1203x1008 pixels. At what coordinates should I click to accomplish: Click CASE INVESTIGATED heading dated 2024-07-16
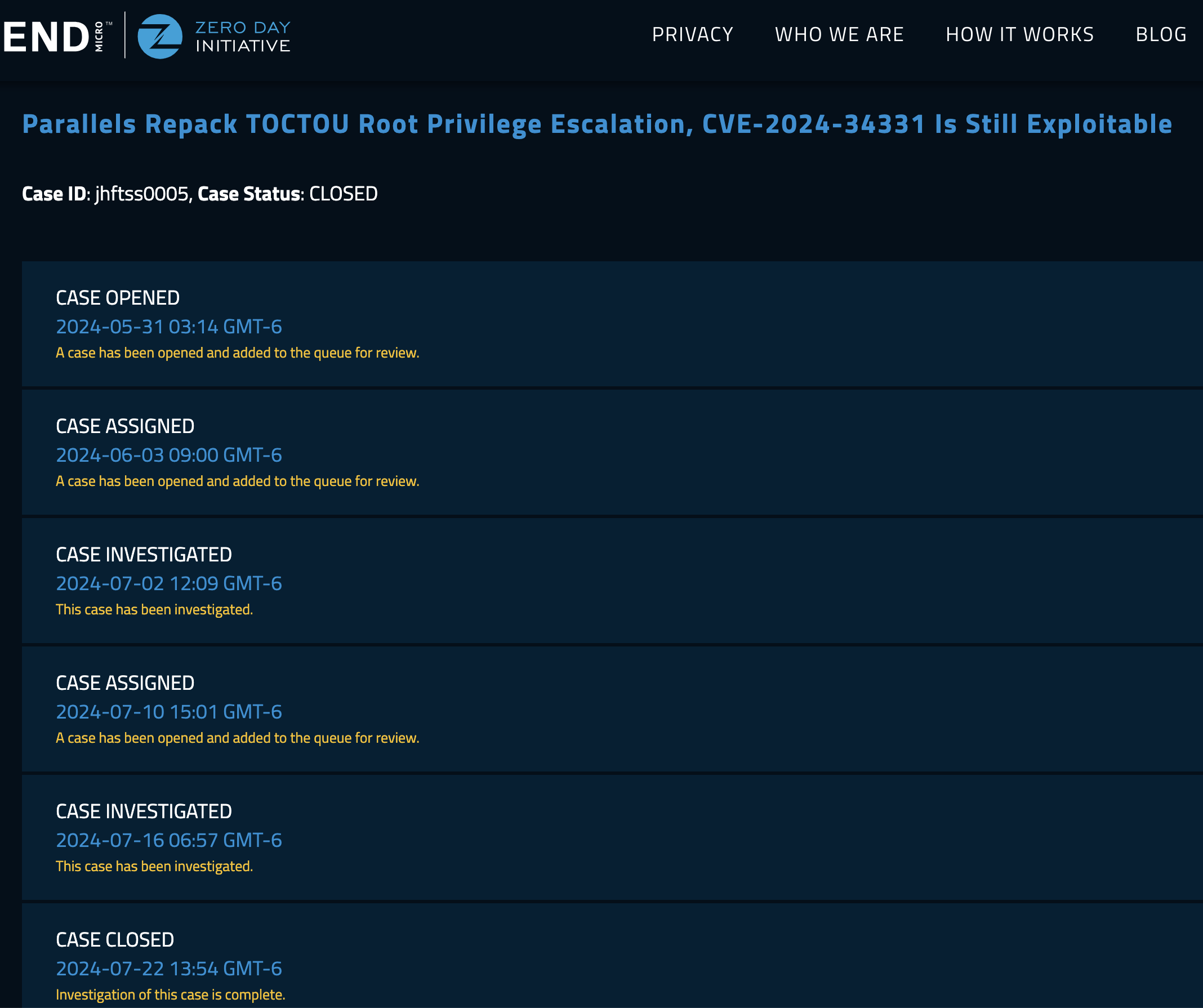coord(144,811)
